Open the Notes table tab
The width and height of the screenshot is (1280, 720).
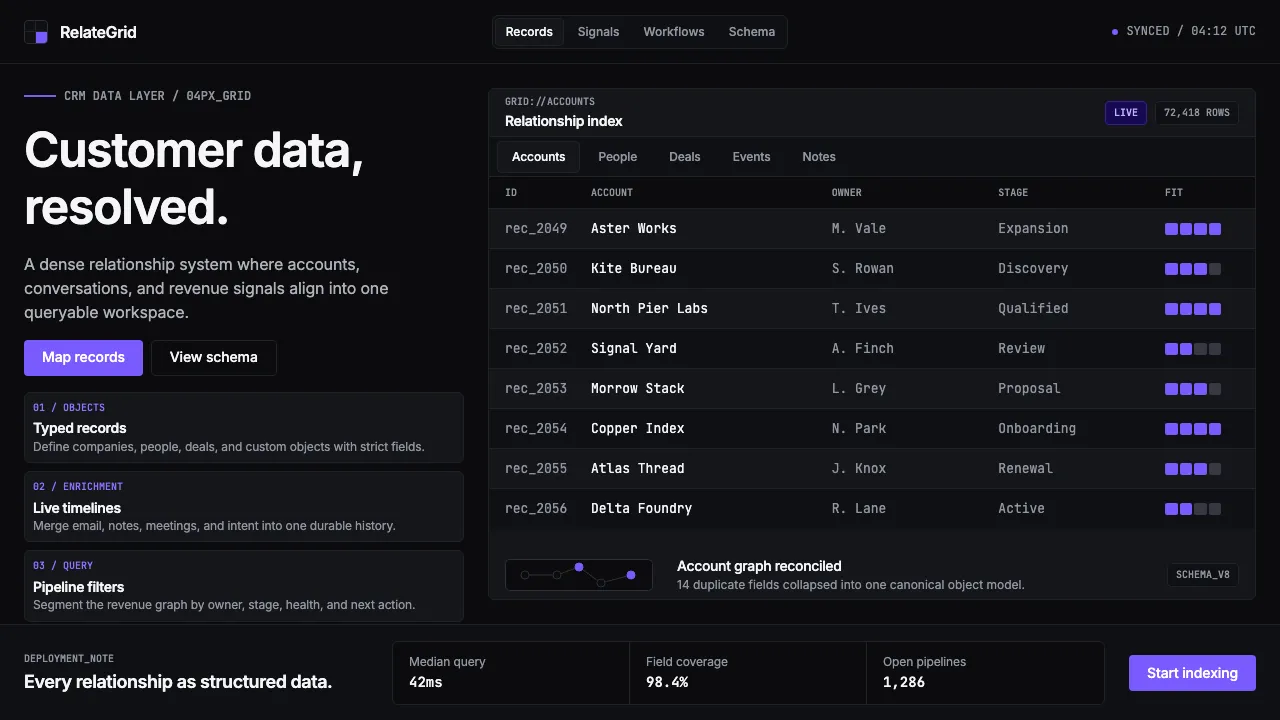pyautogui.click(x=819, y=157)
